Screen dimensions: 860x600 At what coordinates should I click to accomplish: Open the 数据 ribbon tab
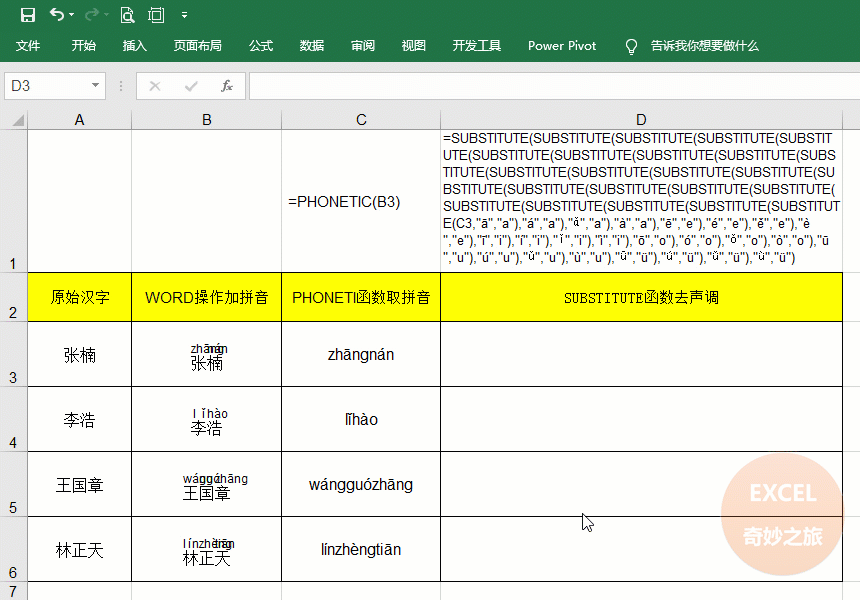click(x=312, y=46)
